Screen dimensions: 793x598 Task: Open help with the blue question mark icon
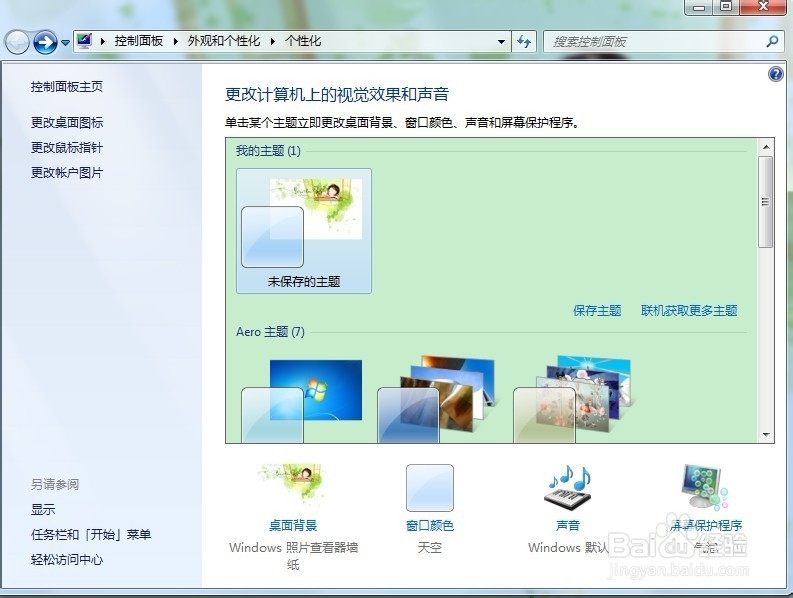click(775, 74)
